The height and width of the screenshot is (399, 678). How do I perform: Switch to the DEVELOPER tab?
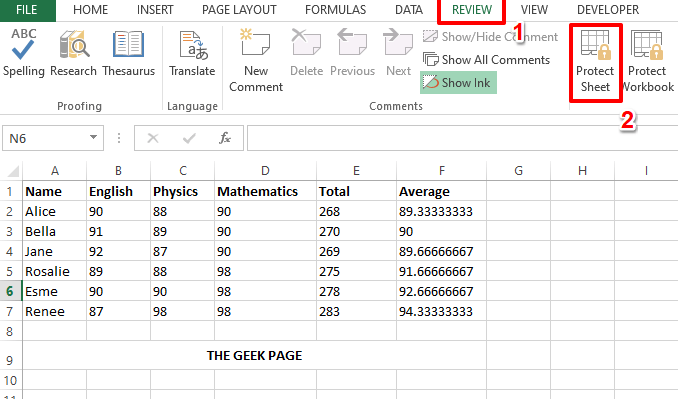click(x=608, y=10)
